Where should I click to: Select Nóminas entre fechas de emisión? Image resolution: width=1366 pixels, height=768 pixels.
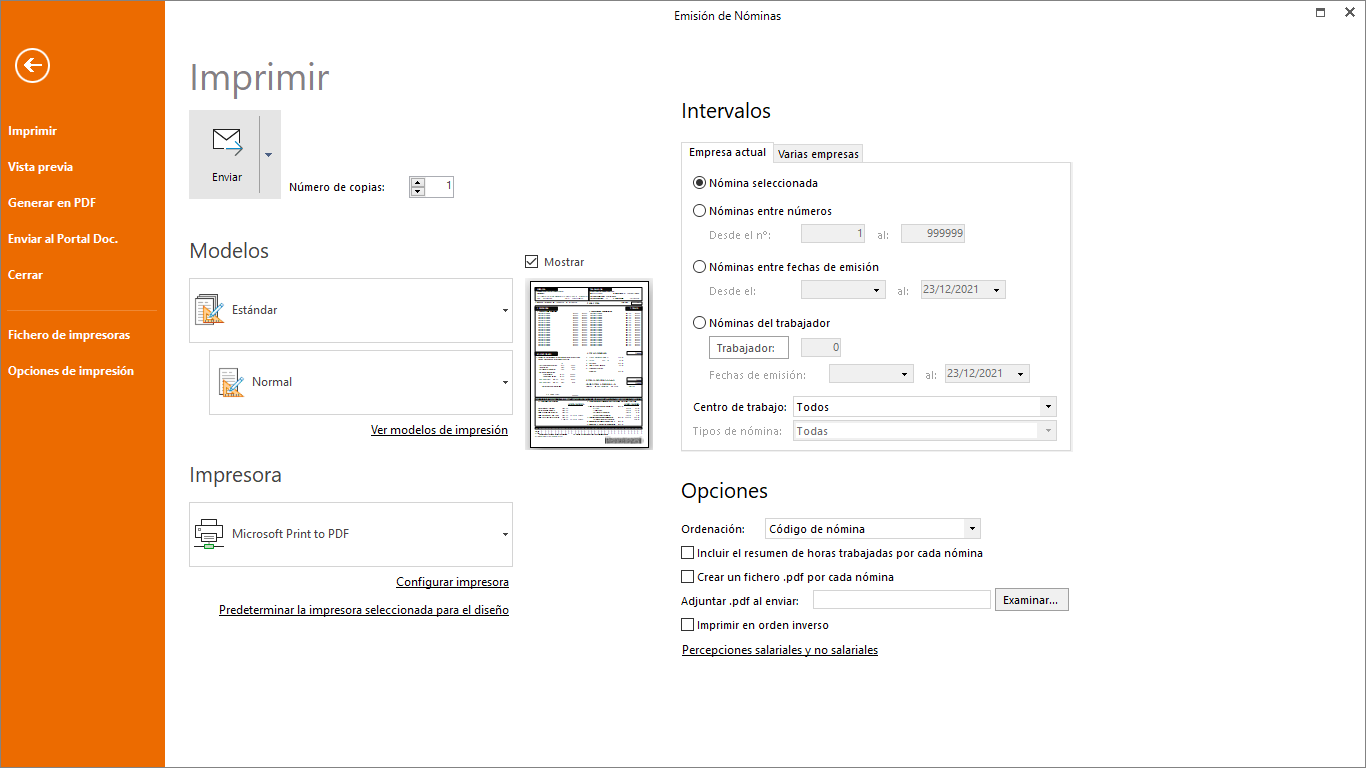700,267
